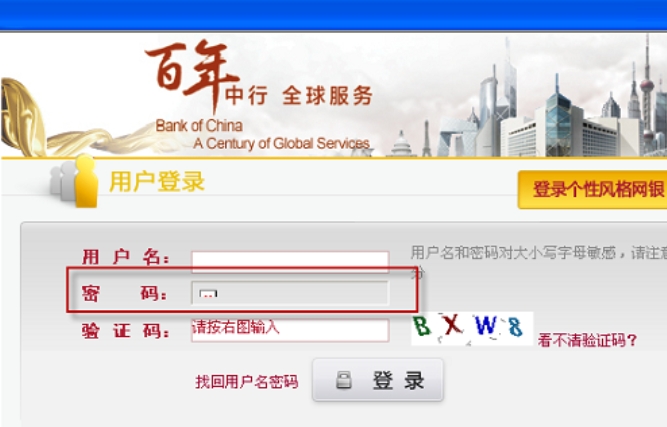Click the red letter X in captcha
The width and height of the screenshot is (667, 427).
tap(452, 325)
